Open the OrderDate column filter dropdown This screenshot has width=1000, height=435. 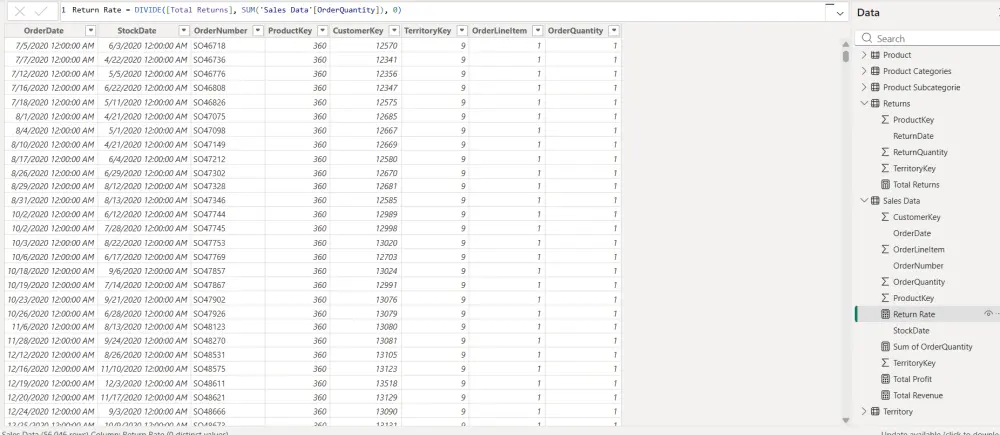coord(91,31)
